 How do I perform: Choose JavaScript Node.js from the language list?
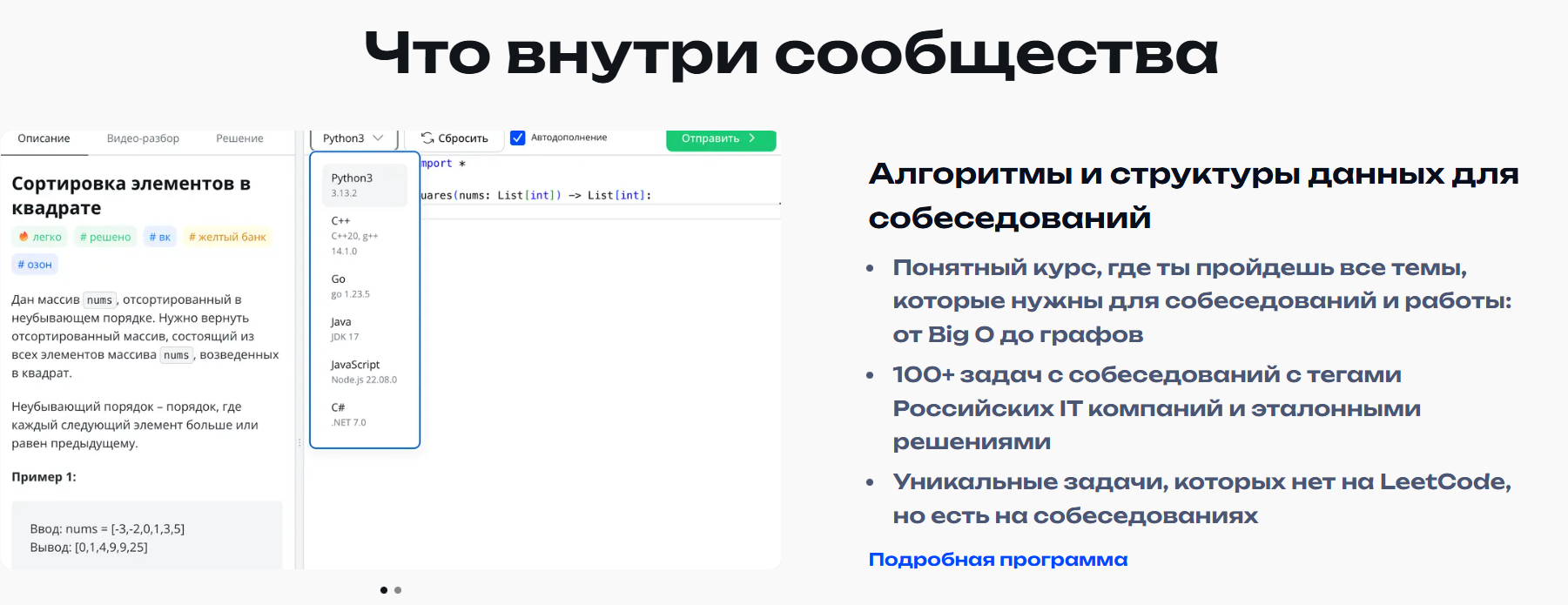point(364,372)
